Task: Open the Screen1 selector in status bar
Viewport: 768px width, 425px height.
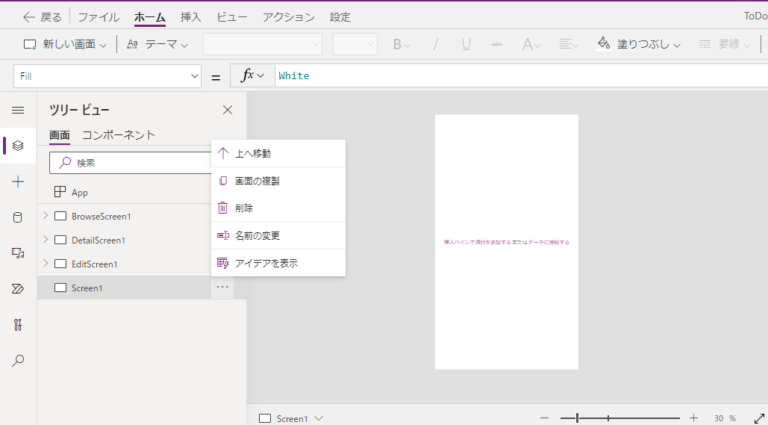Action: click(x=291, y=419)
